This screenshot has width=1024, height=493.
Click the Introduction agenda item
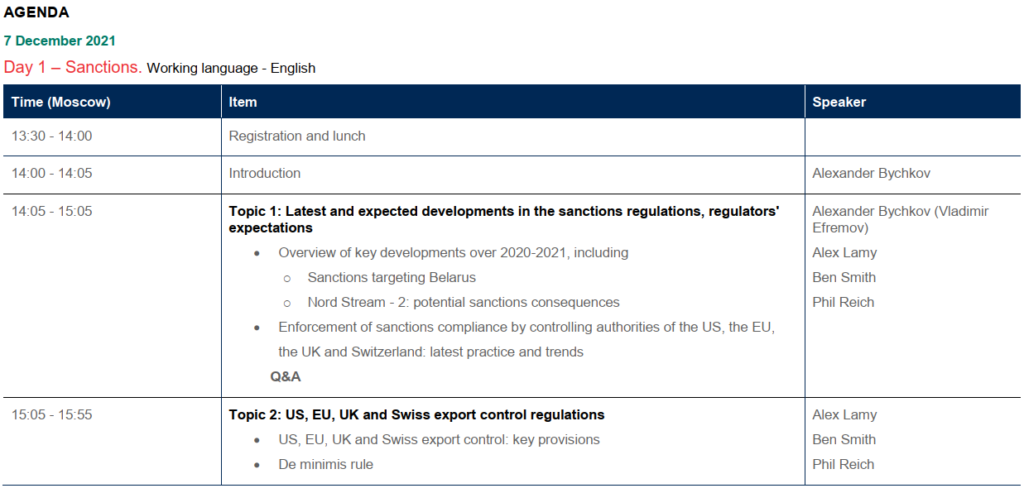click(x=264, y=174)
